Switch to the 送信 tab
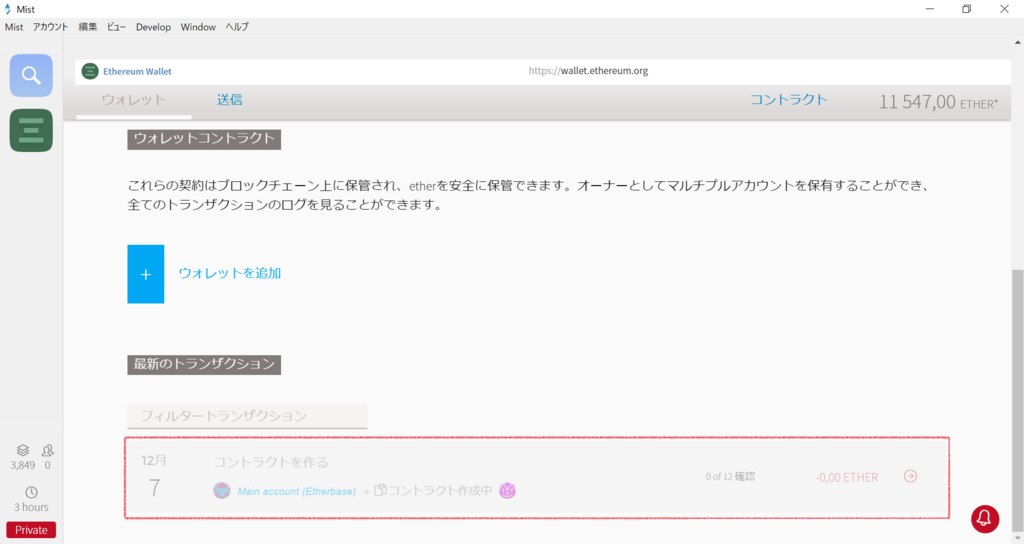The width and height of the screenshot is (1024, 544). 229,100
